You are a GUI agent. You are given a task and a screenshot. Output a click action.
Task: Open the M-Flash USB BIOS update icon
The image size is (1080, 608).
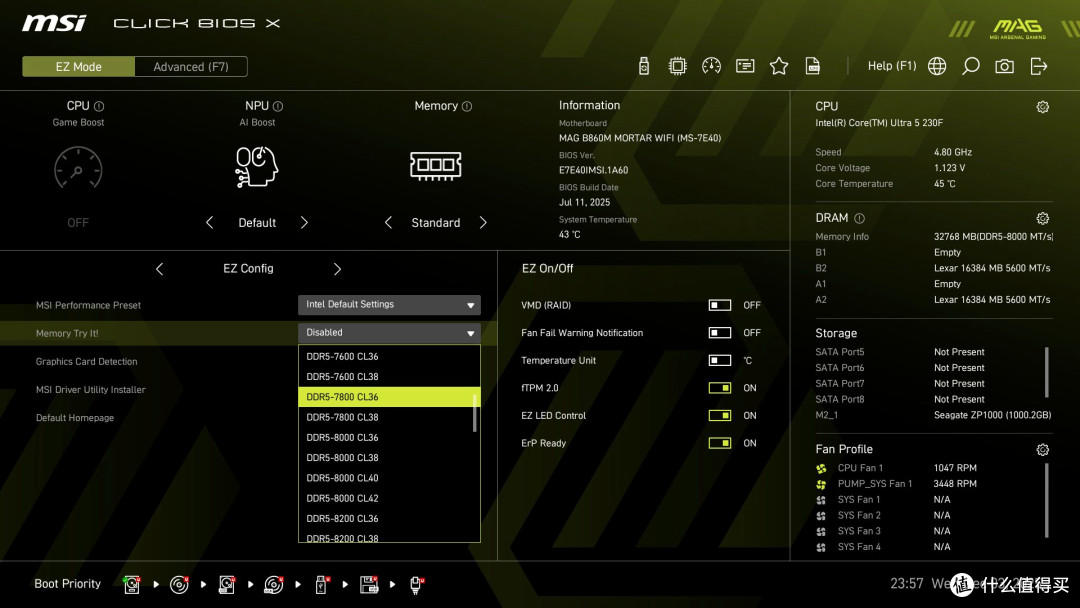pos(643,66)
